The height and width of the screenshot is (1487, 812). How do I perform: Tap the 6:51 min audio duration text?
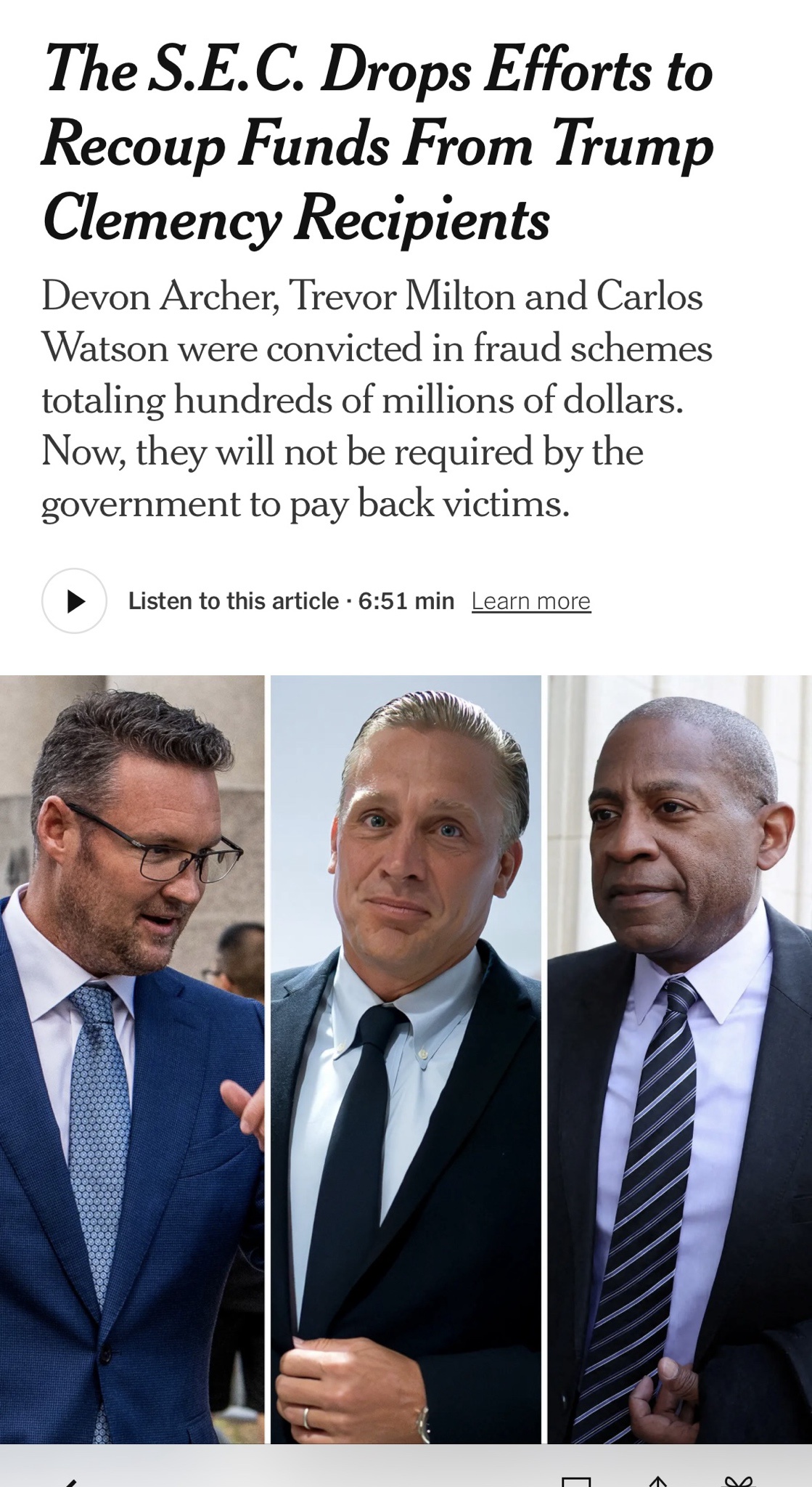pos(406,601)
